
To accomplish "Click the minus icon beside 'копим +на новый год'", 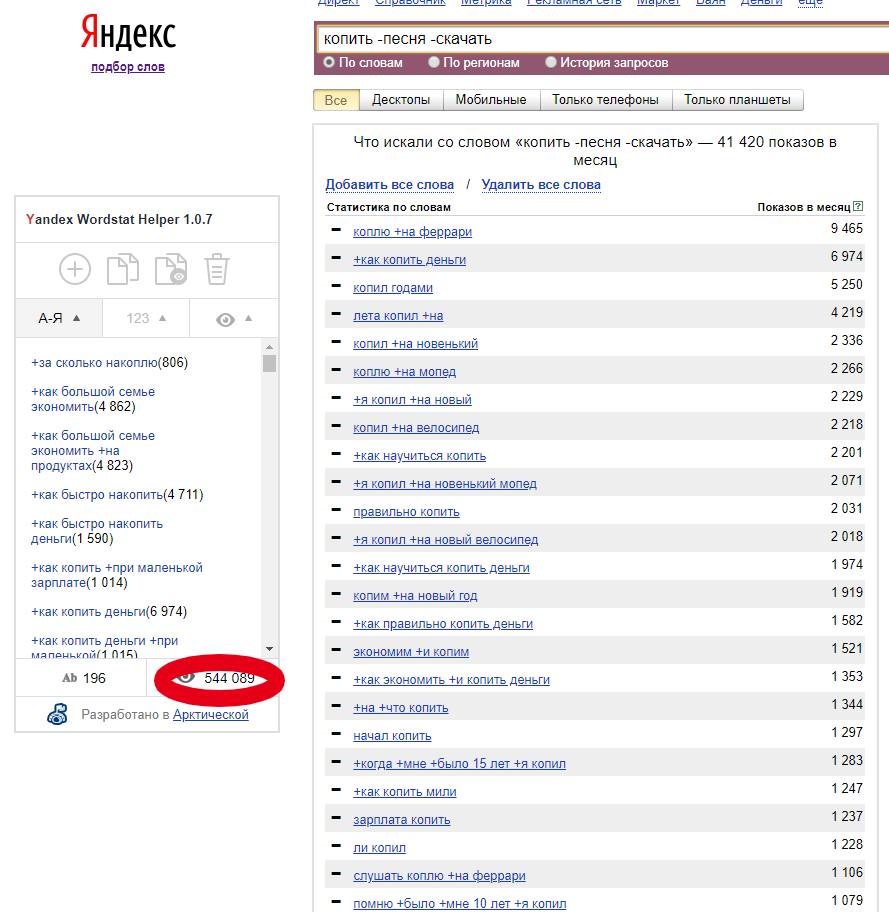I will pyautogui.click(x=336, y=594).
